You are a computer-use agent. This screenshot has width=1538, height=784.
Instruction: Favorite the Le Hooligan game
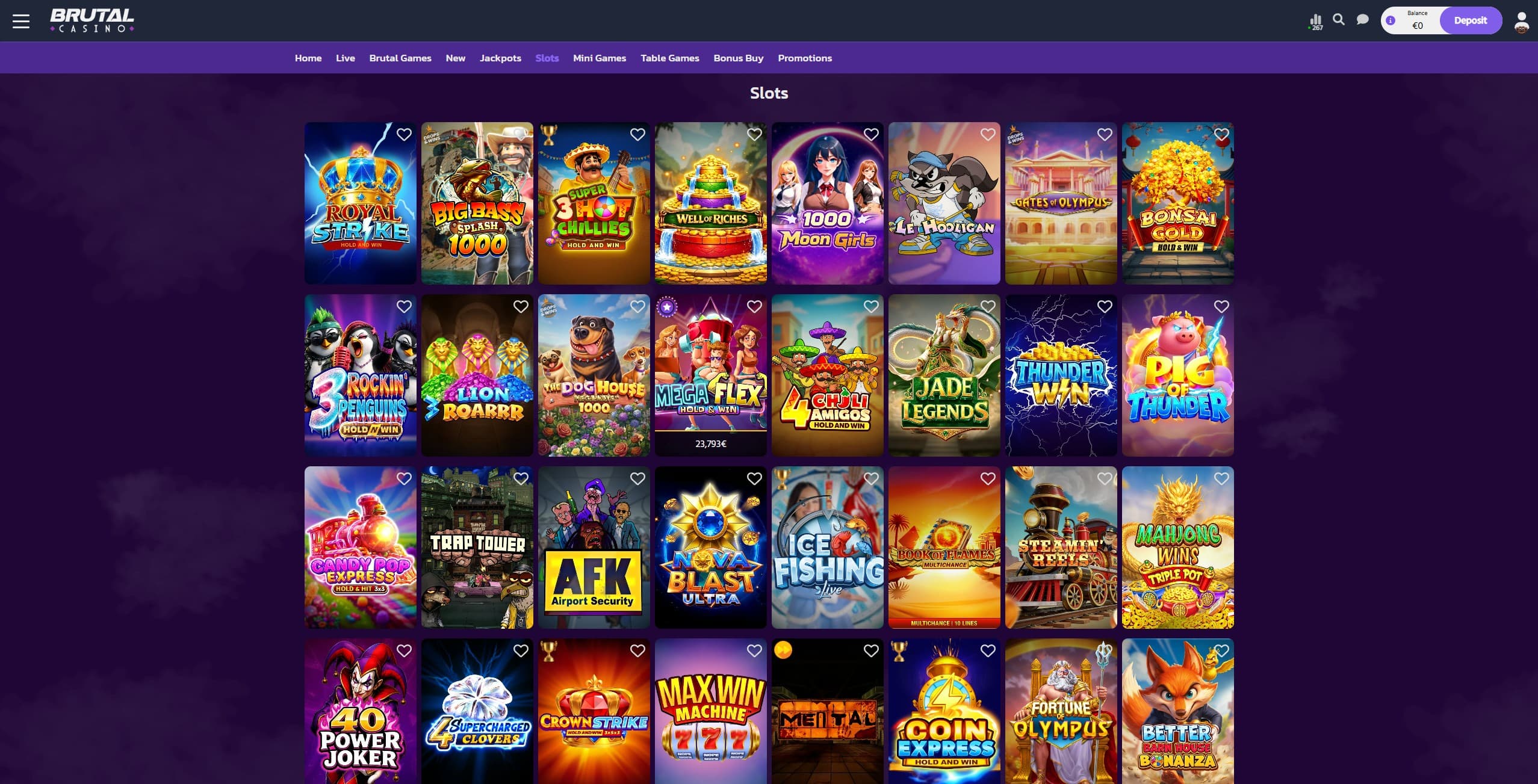pos(988,135)
